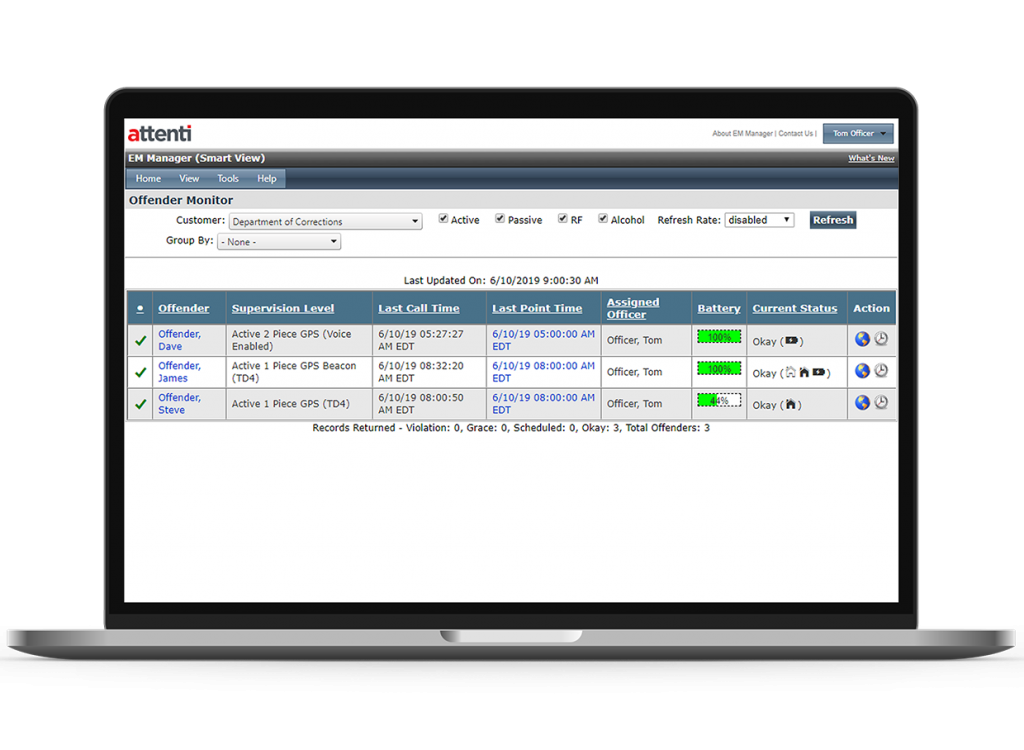The height and width of the screenshot is (750, 1024).
Task: Open the map view globe icon for Offender, Dave
Action: tap(862, 339)
